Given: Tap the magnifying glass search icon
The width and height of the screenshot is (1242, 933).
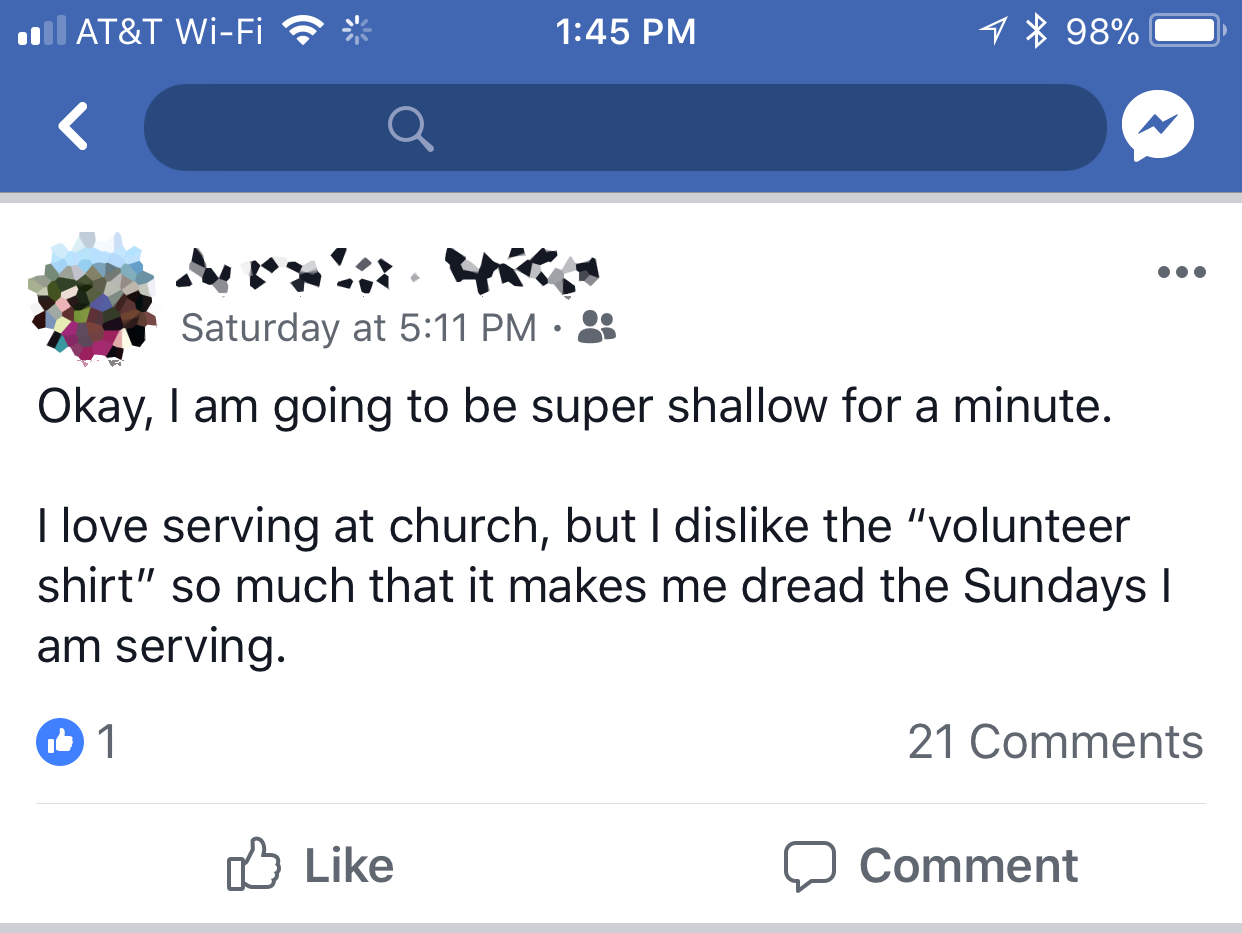Looking at the screenshot, I should 410,128.
